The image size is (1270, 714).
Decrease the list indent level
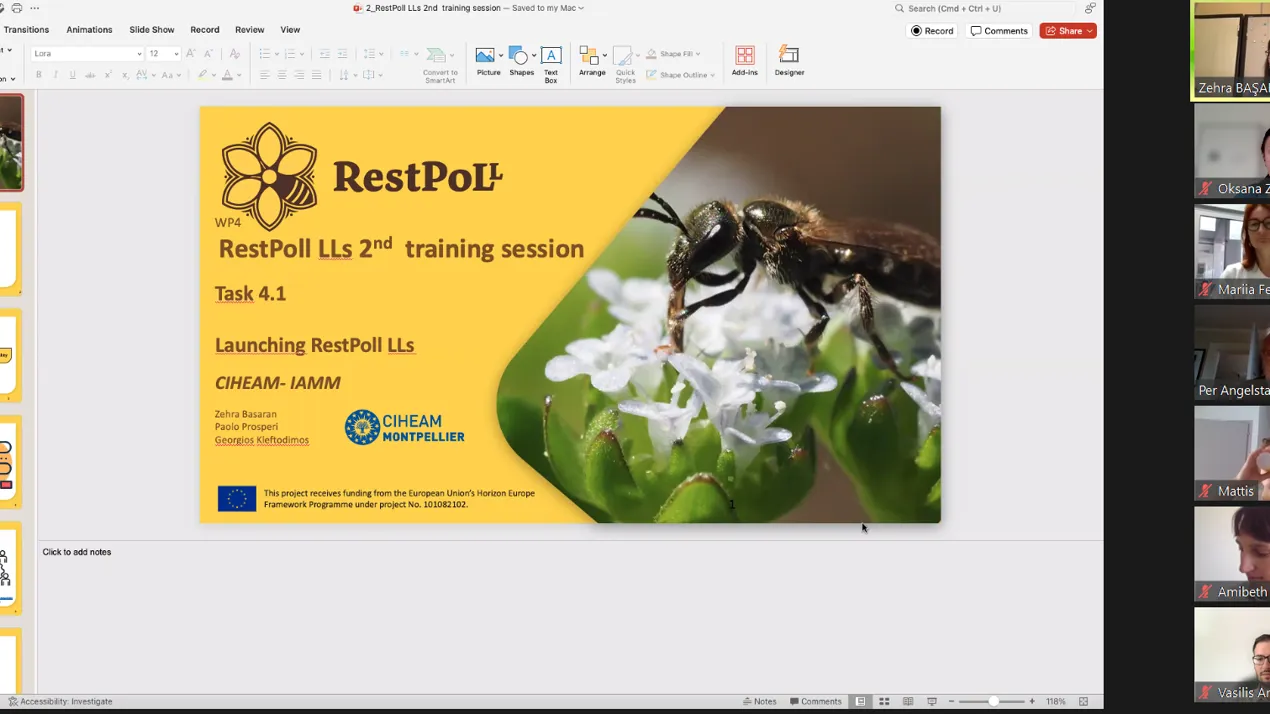324,54
